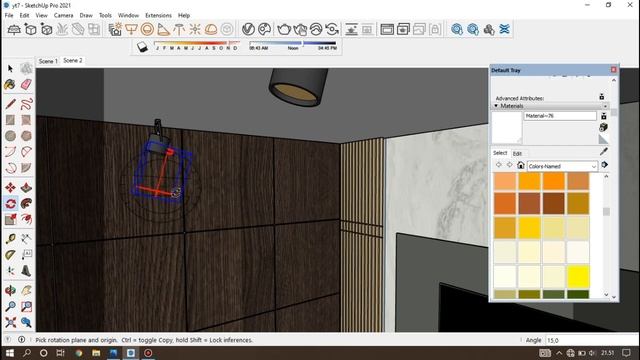Open the Camera menu
Image resolution: width=640 pixels, height=360 pixels.
coord(63,15)
